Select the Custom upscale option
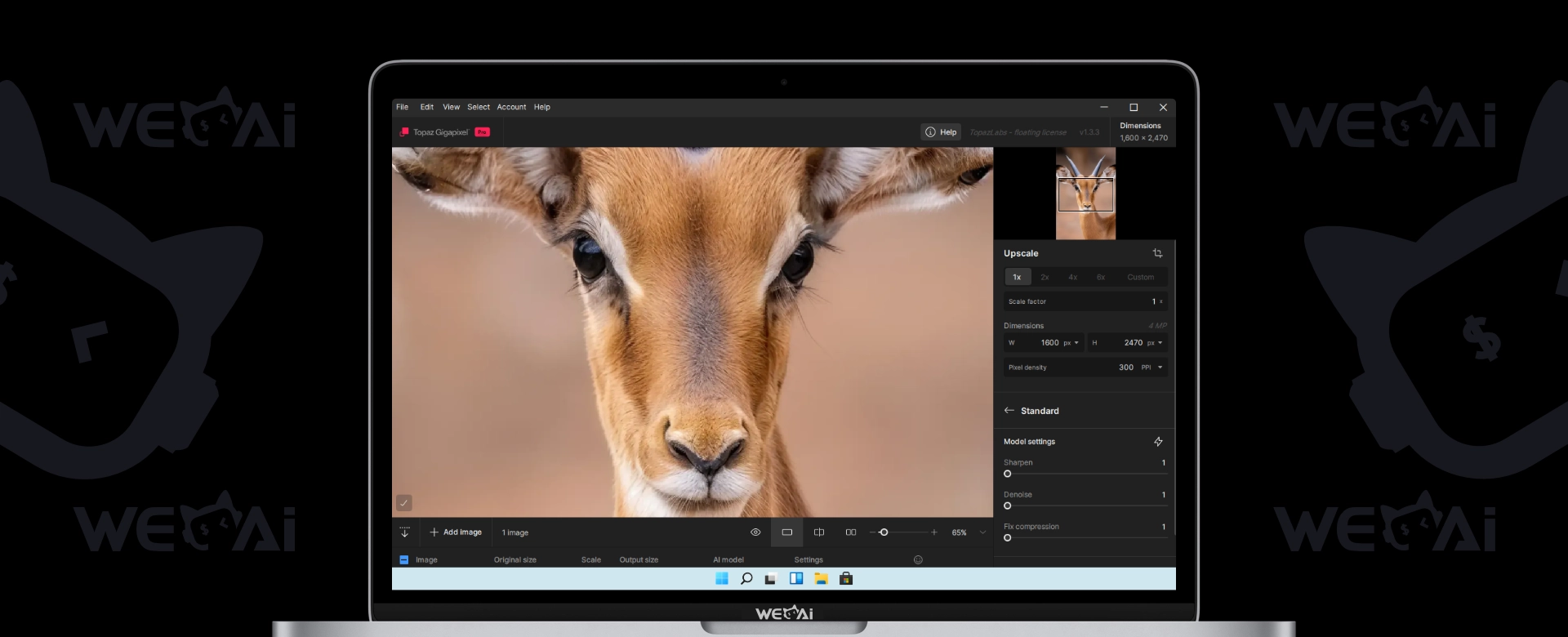The image size is (1568, 637). (x=1141, y=278)
